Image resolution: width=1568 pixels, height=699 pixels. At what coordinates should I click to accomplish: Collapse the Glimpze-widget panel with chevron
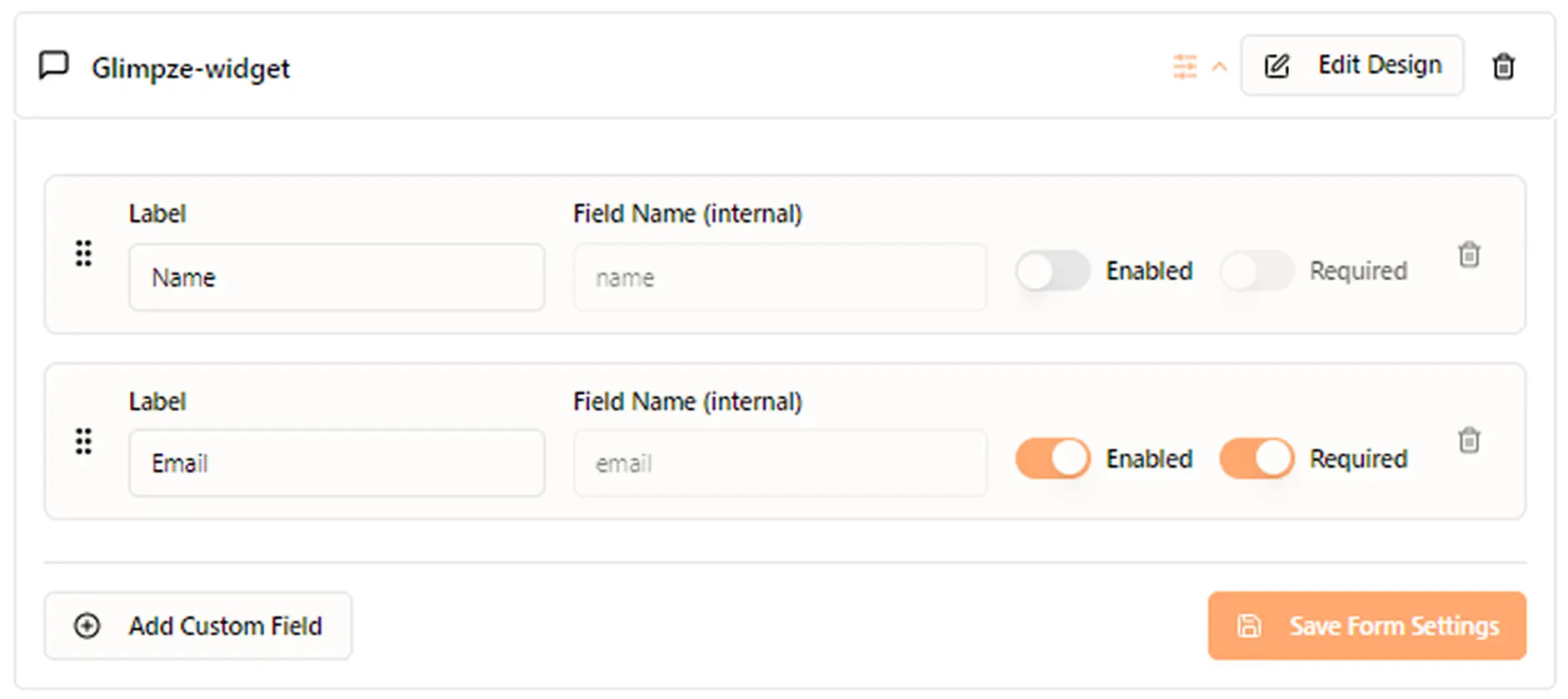point(1219,67)
